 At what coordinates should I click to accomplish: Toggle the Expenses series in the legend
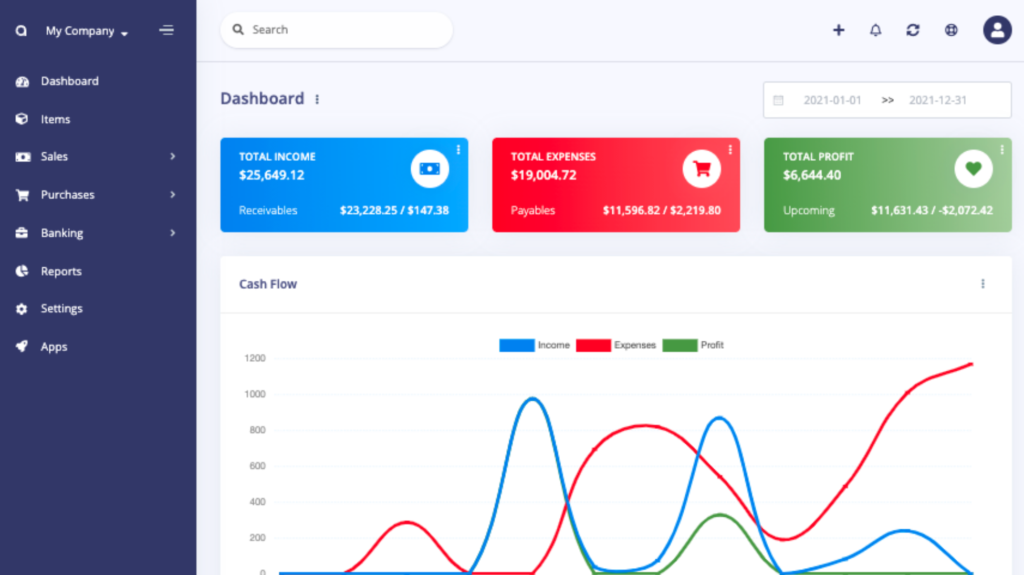coord(616,345)
